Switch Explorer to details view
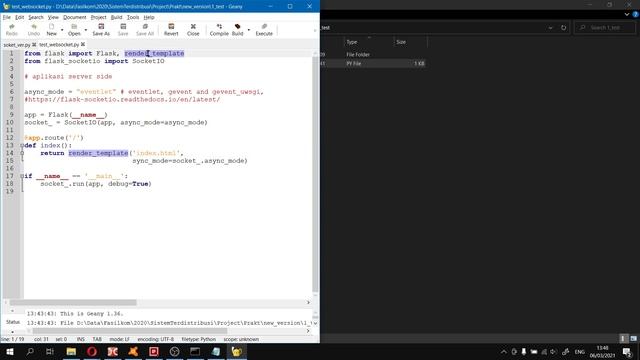This screenshot has width=640, height=360. tap(623, 339)
